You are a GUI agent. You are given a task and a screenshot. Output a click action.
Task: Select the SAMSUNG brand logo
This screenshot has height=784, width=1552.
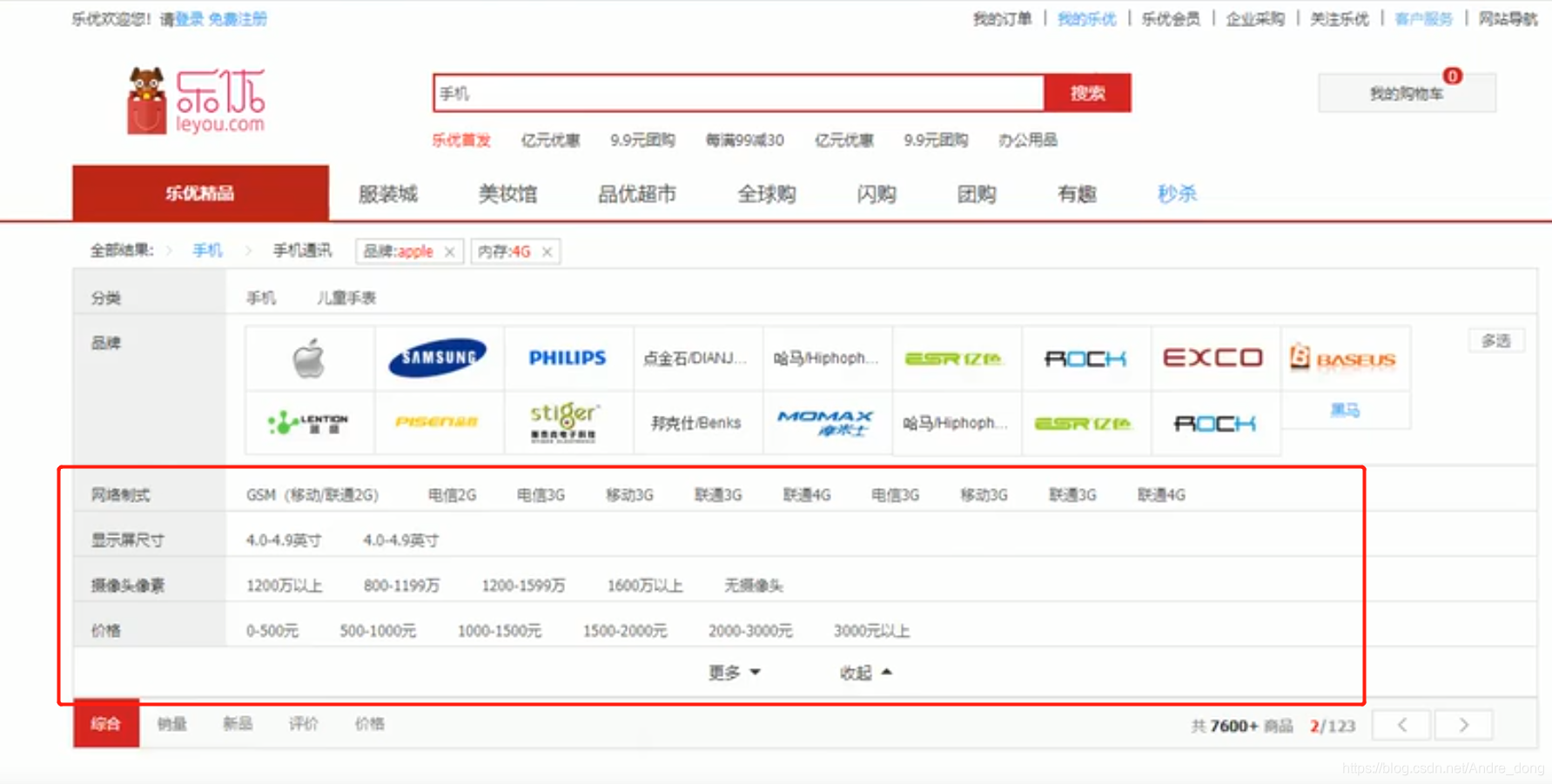click(x=439, y=357)
